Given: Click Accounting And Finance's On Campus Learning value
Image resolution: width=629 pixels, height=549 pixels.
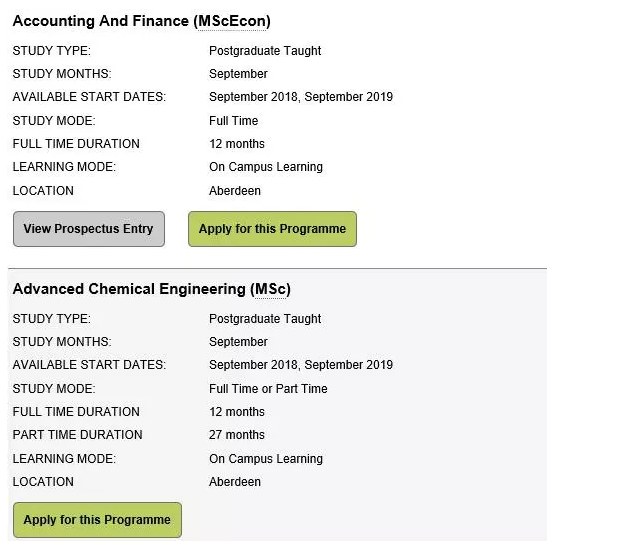Looking at the screenshot, I should tap(266, 167).
